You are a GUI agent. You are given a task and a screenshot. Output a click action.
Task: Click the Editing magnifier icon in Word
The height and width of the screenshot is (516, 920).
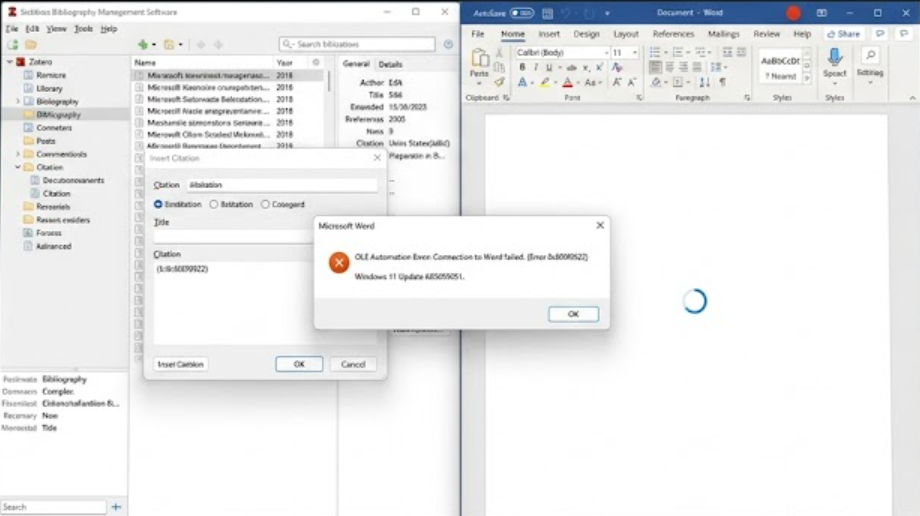pos(870,56)
